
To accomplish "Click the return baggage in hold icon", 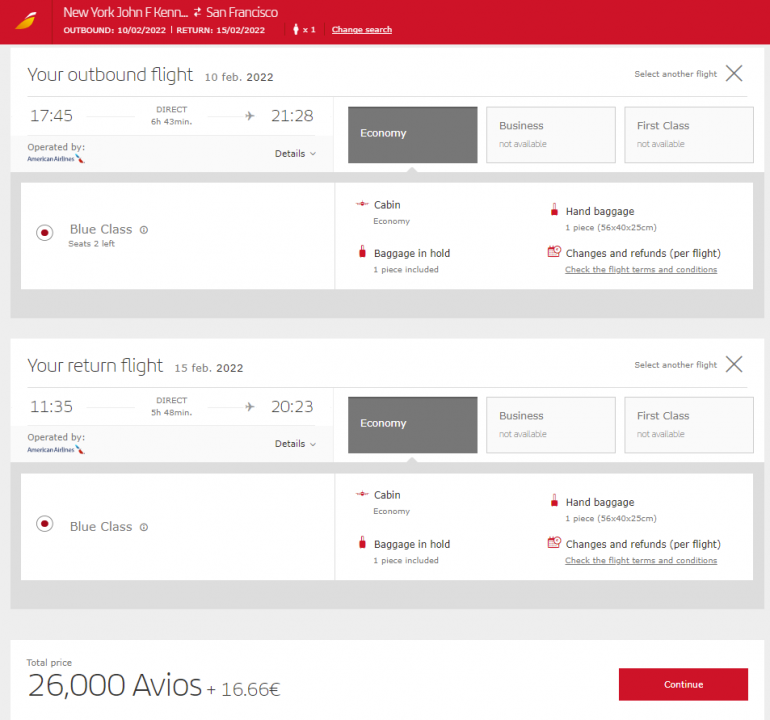I will [x=362, y=543].
